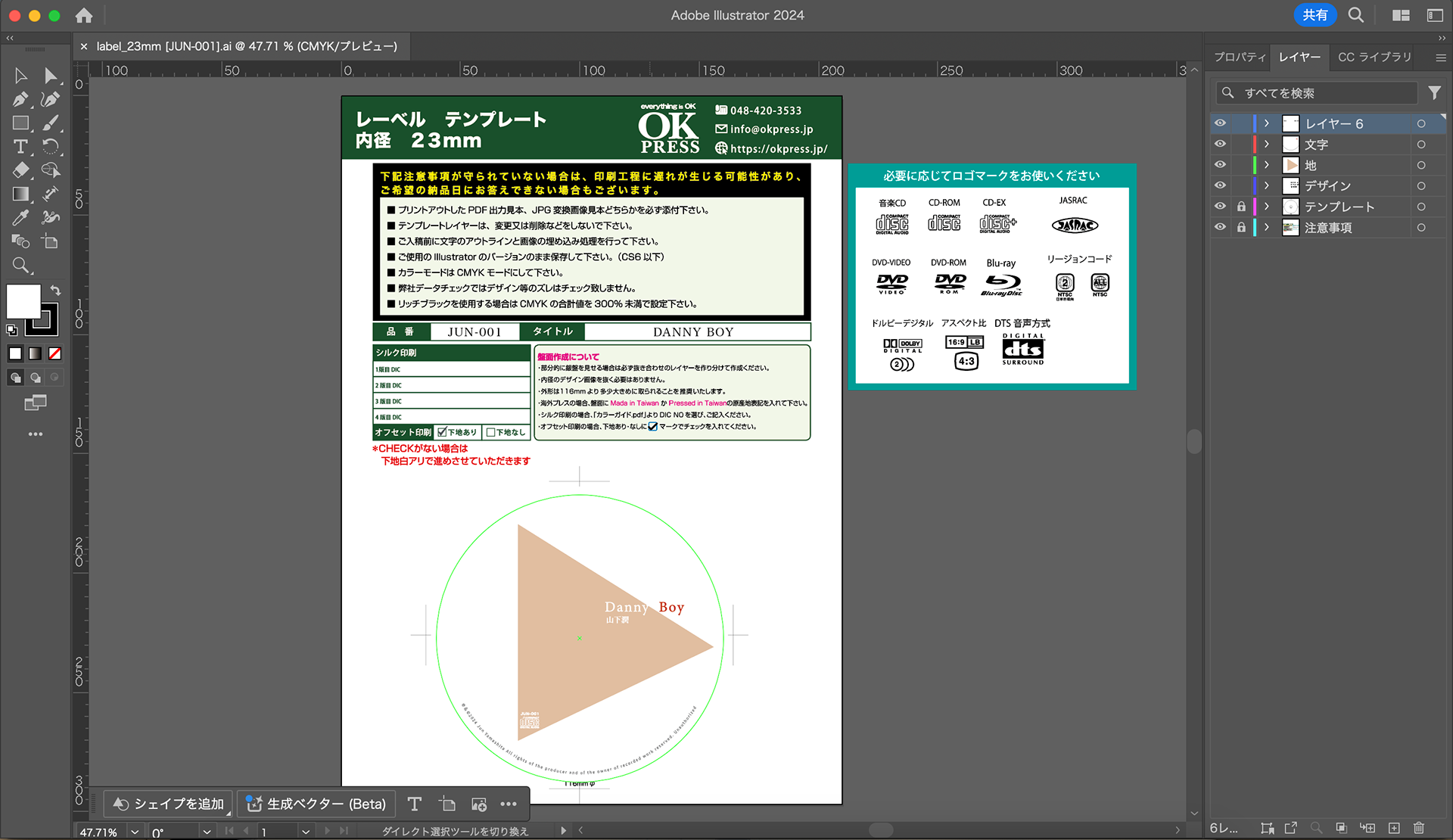
Task: Select the Eyedropper tool
Action: [x=20, y=218]
